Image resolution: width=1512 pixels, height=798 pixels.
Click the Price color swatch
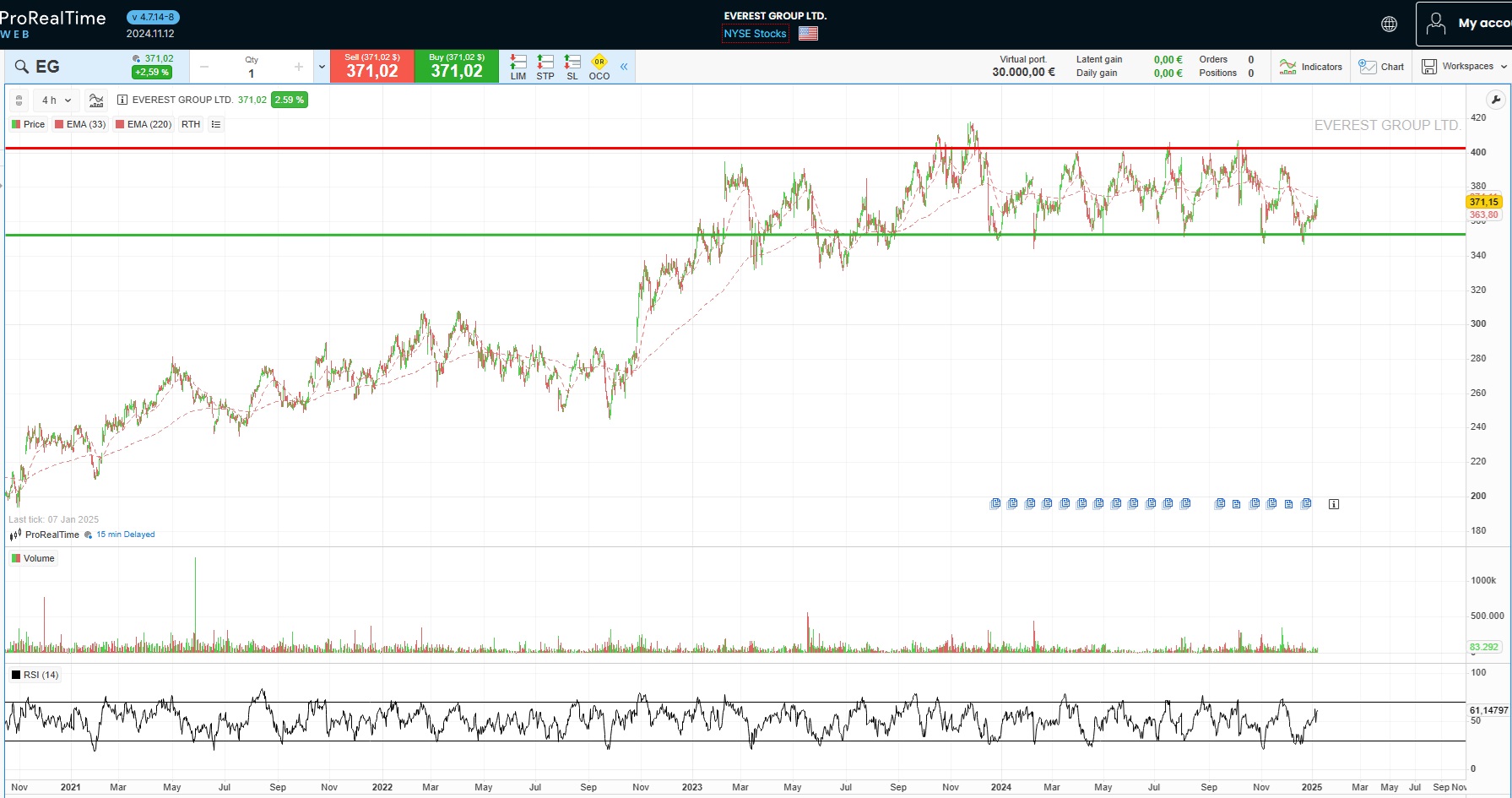point(16,124)
